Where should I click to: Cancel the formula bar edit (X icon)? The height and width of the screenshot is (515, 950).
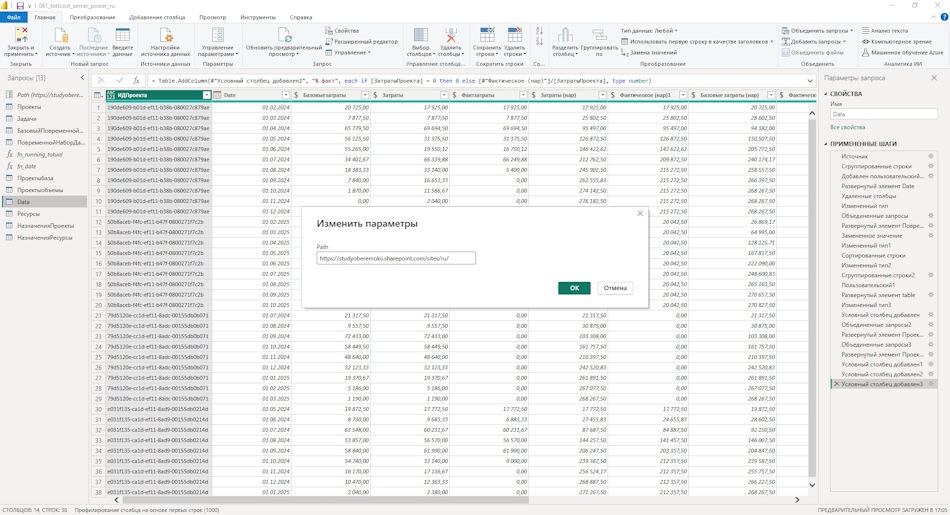pyautogui.click(x=101, y=81)
